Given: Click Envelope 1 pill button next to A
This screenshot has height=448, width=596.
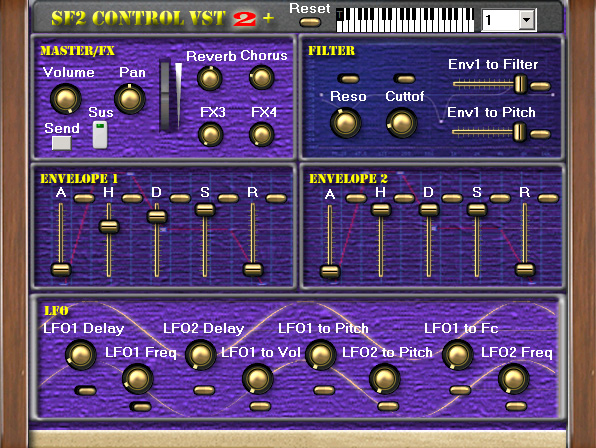Looking at the screenshot, I should click(84, 198).
